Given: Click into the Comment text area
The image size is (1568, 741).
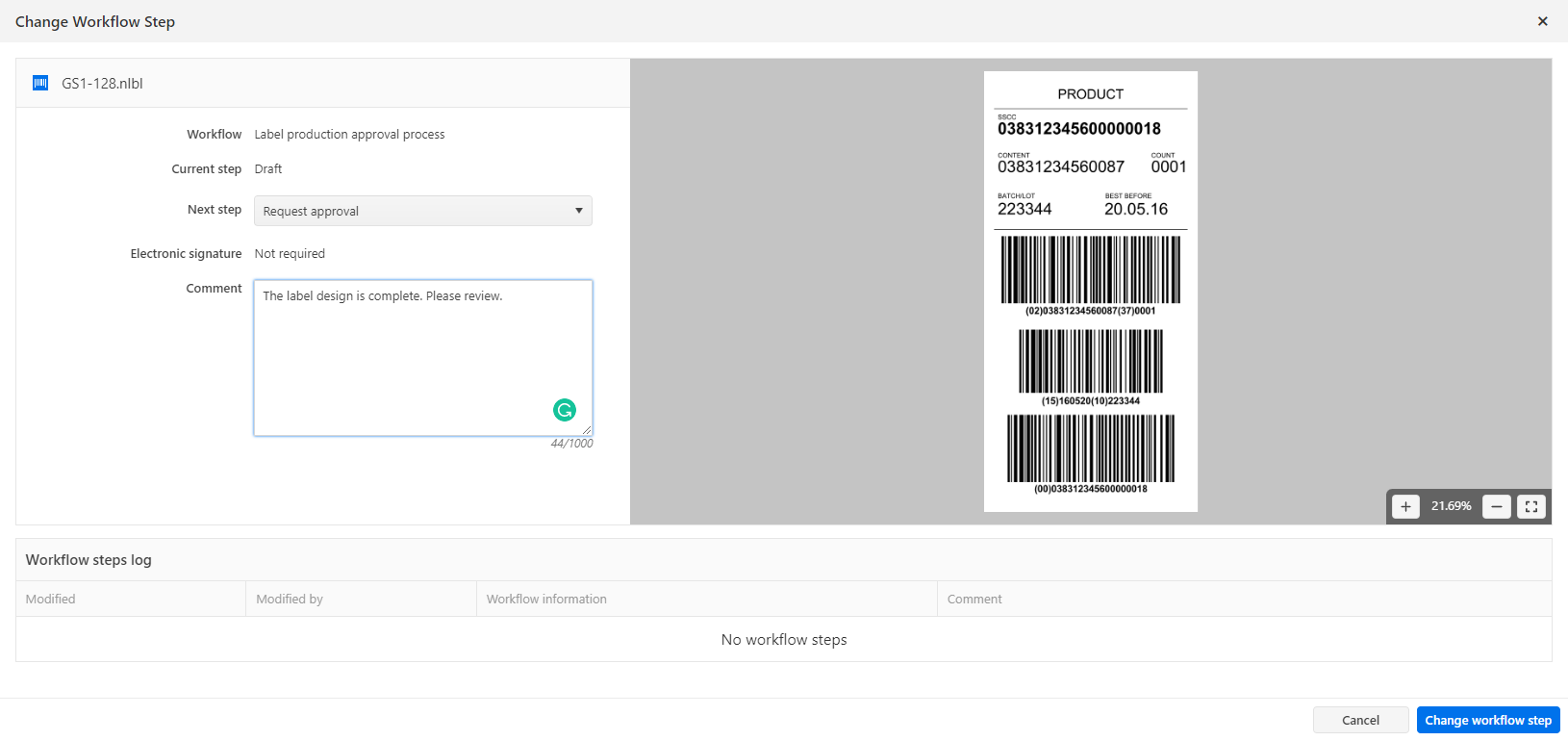Looking at the screenshot, I should [423, 358].
